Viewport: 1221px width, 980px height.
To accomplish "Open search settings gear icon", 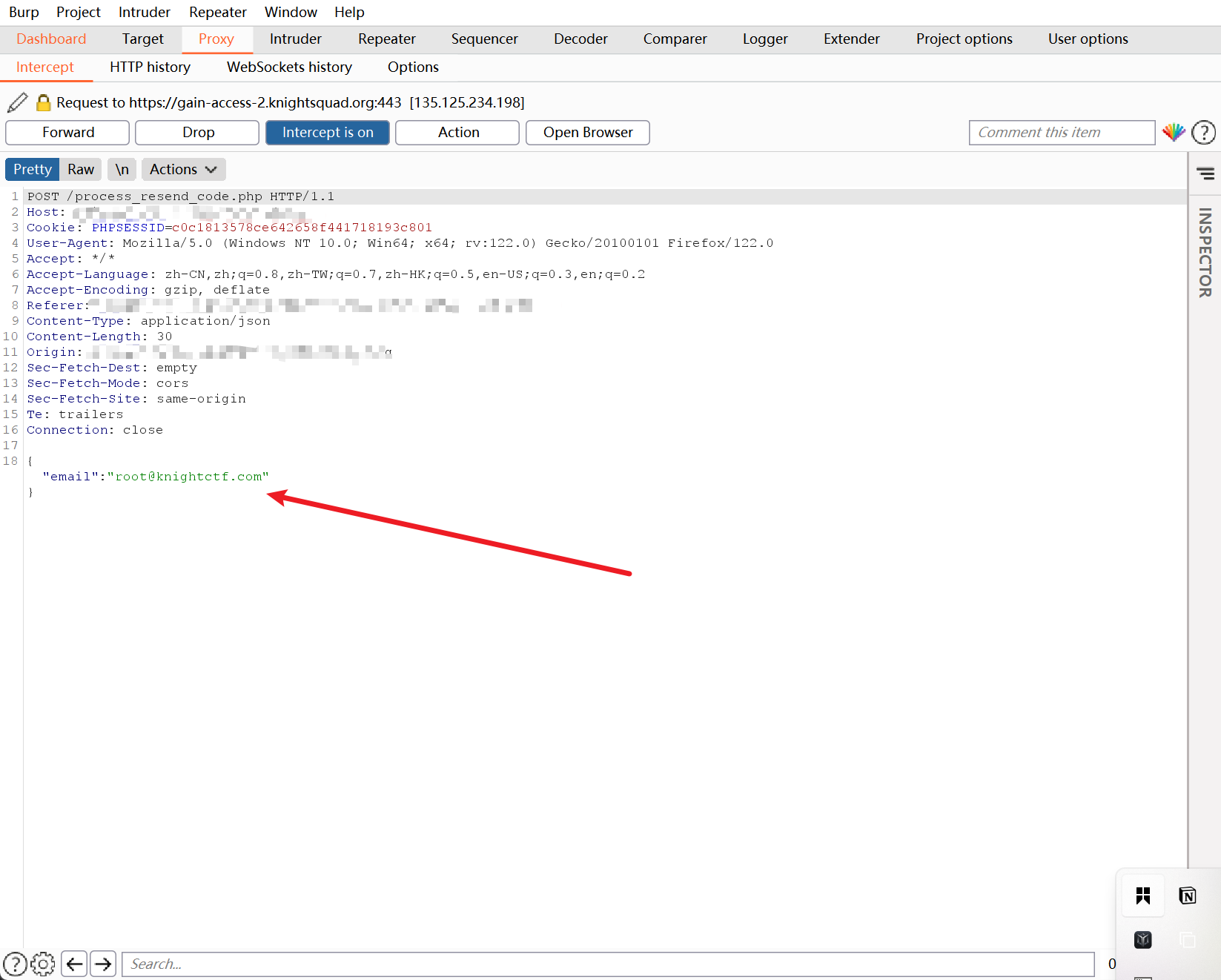I will (x=43, y=964).
